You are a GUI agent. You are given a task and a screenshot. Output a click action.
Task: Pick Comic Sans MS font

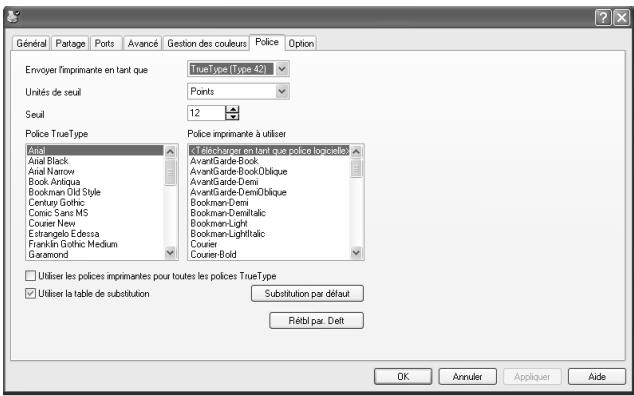[95, 213]
